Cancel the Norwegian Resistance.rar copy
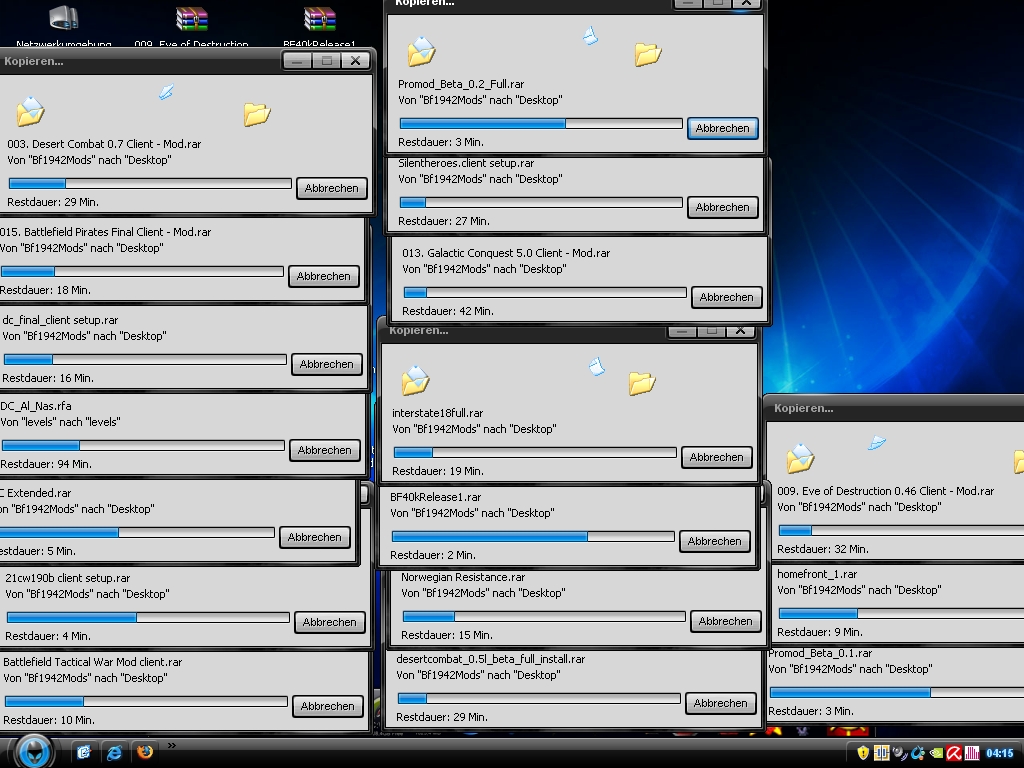Screen dimensions: 1024x768 (x=726, y=621)
